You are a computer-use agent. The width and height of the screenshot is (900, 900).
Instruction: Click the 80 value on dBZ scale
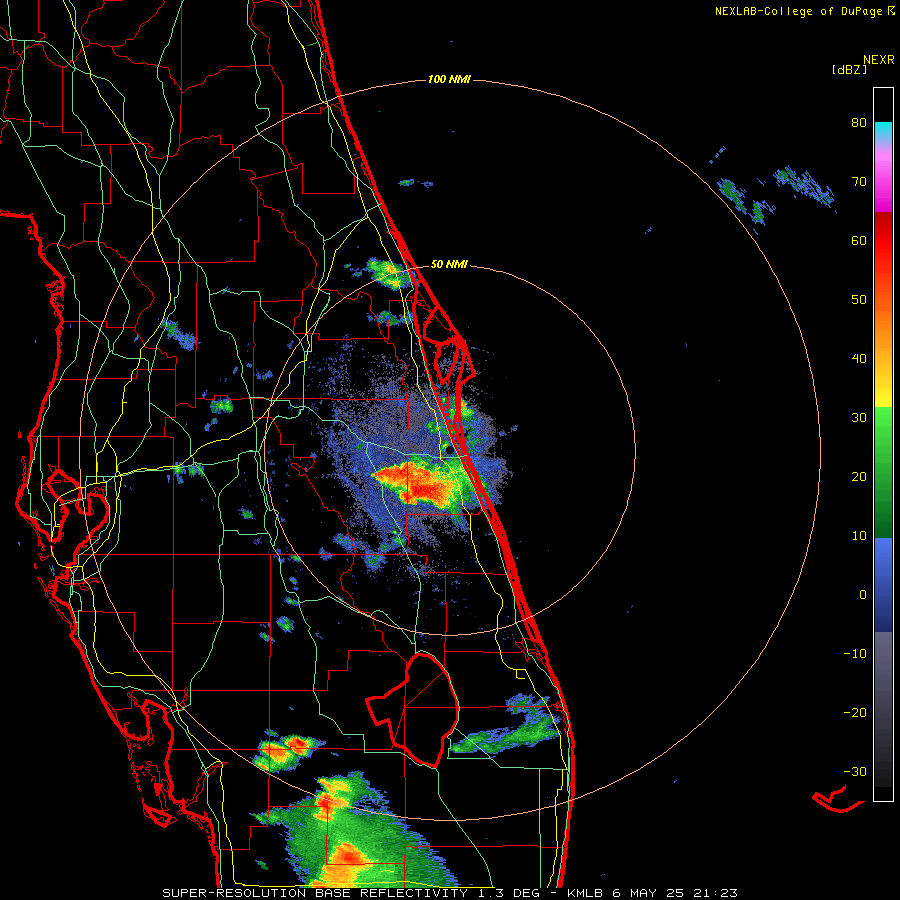[x=859, y=123]
